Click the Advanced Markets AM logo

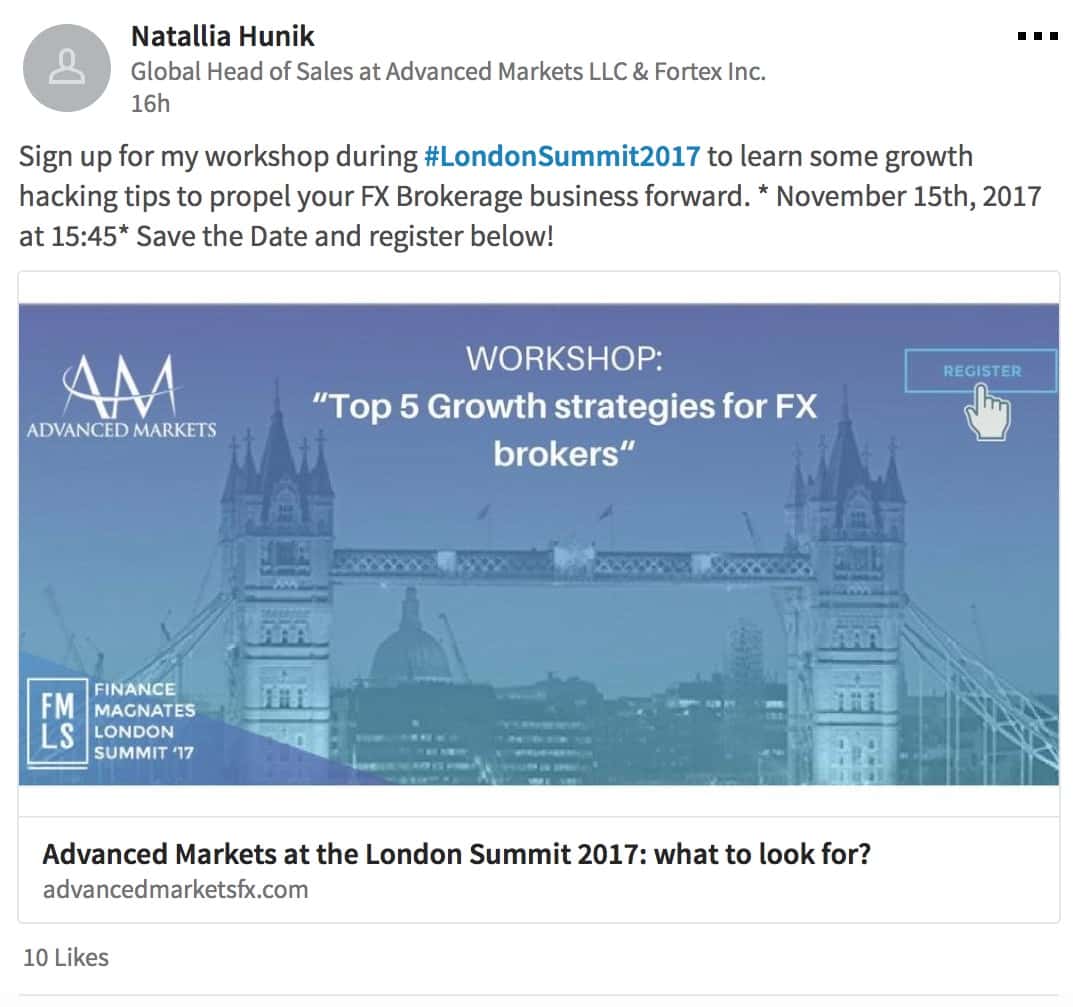pyautogui.click(x=121, y=395)
